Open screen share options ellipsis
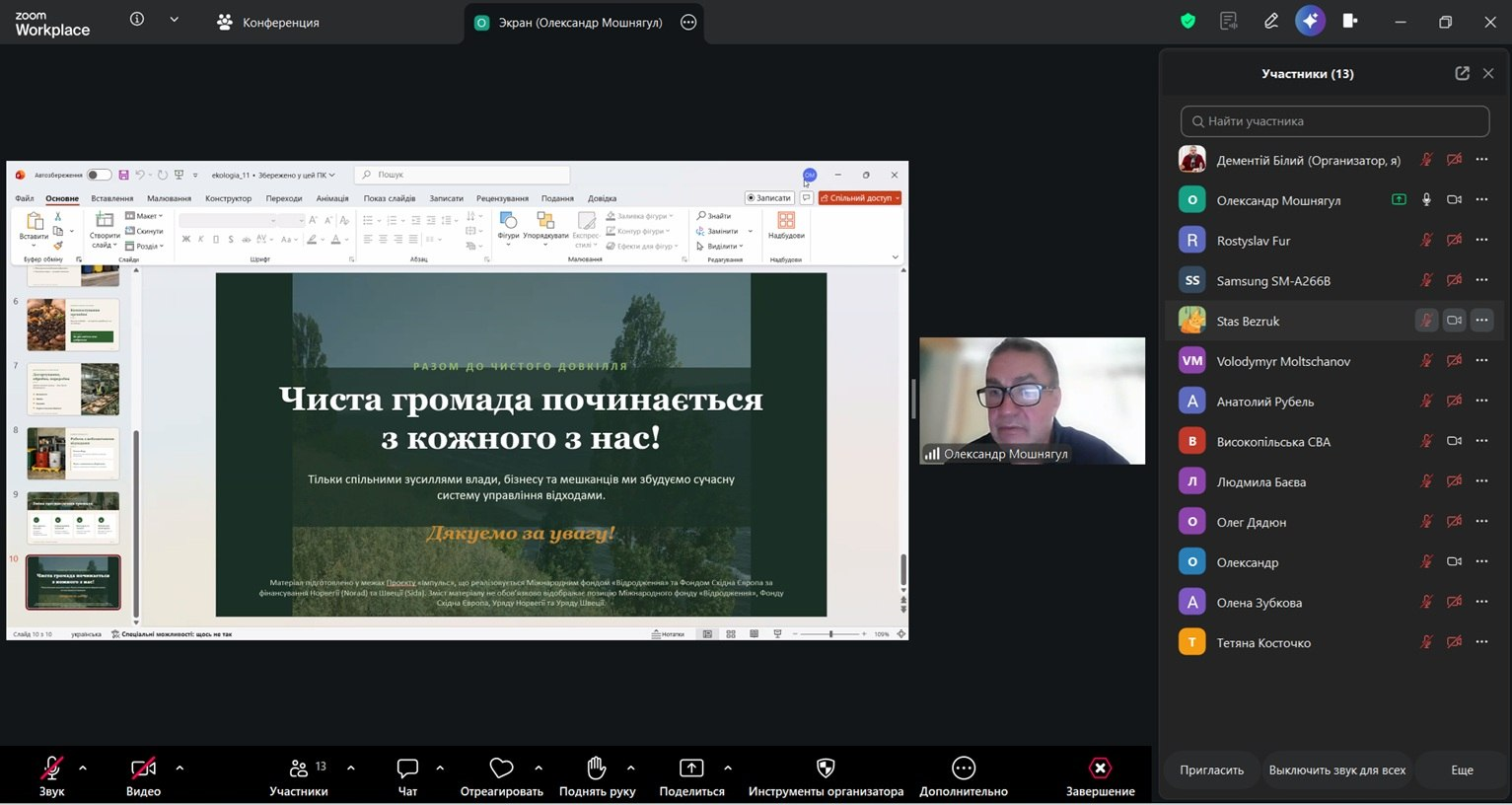Viewport: 1512px width, 805px height. pyautogui.click(x=688, y=22)
